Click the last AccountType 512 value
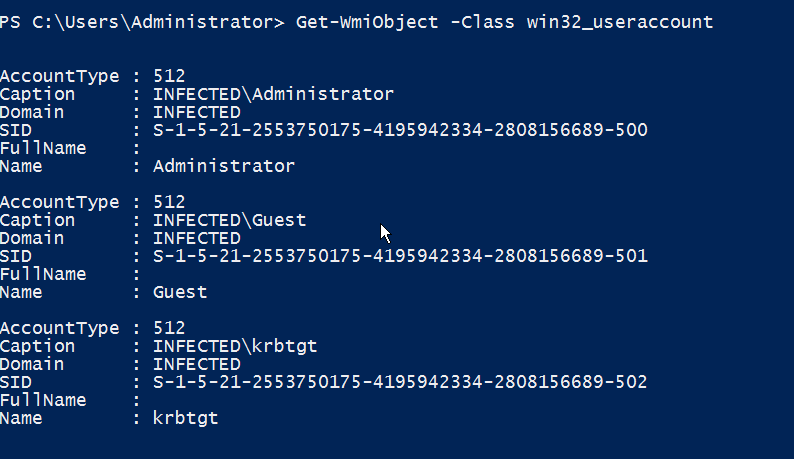Image resolution: width=794 pixels, height=459 pixels. 169,328
